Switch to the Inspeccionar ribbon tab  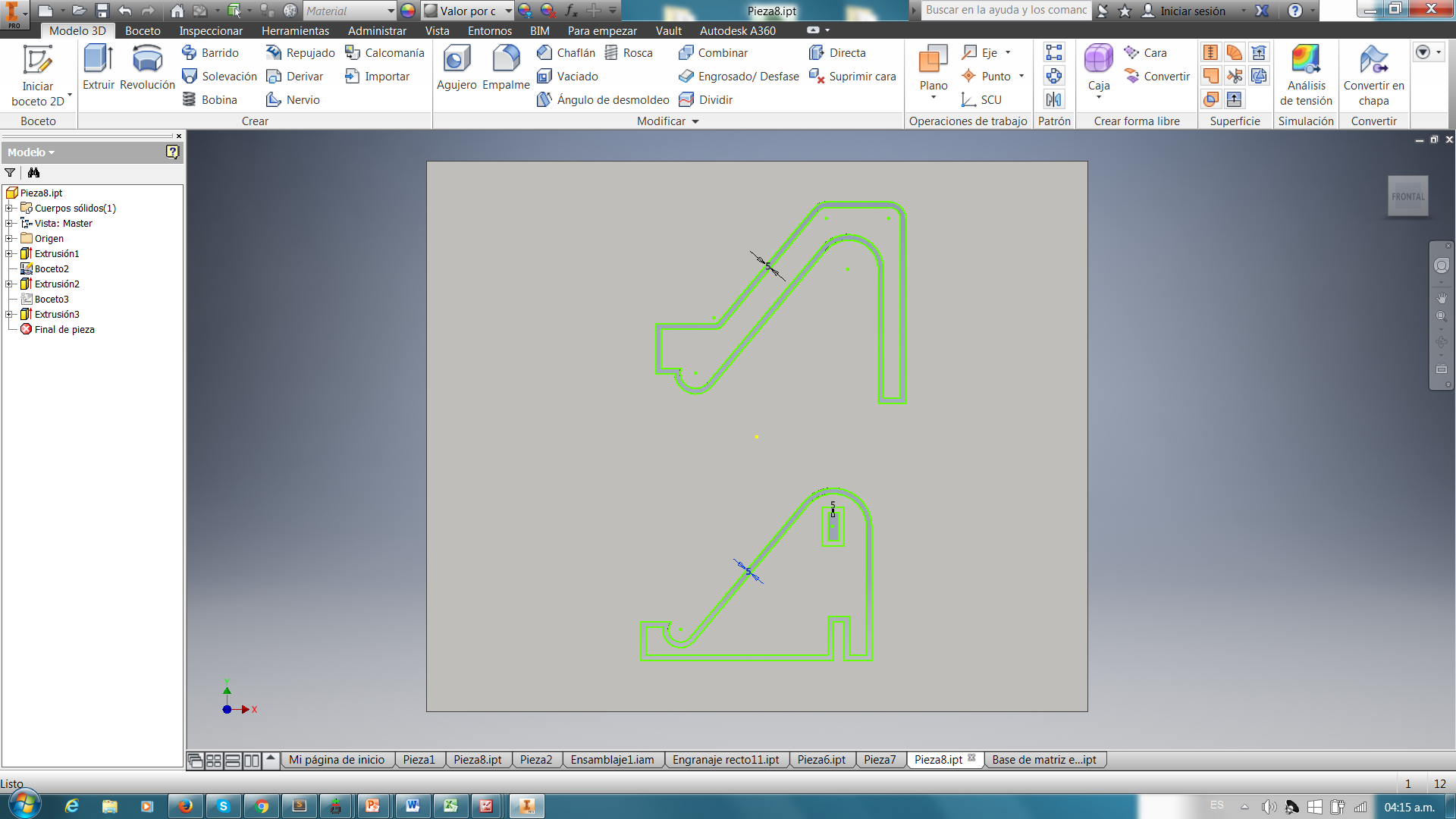coord(211,31)
